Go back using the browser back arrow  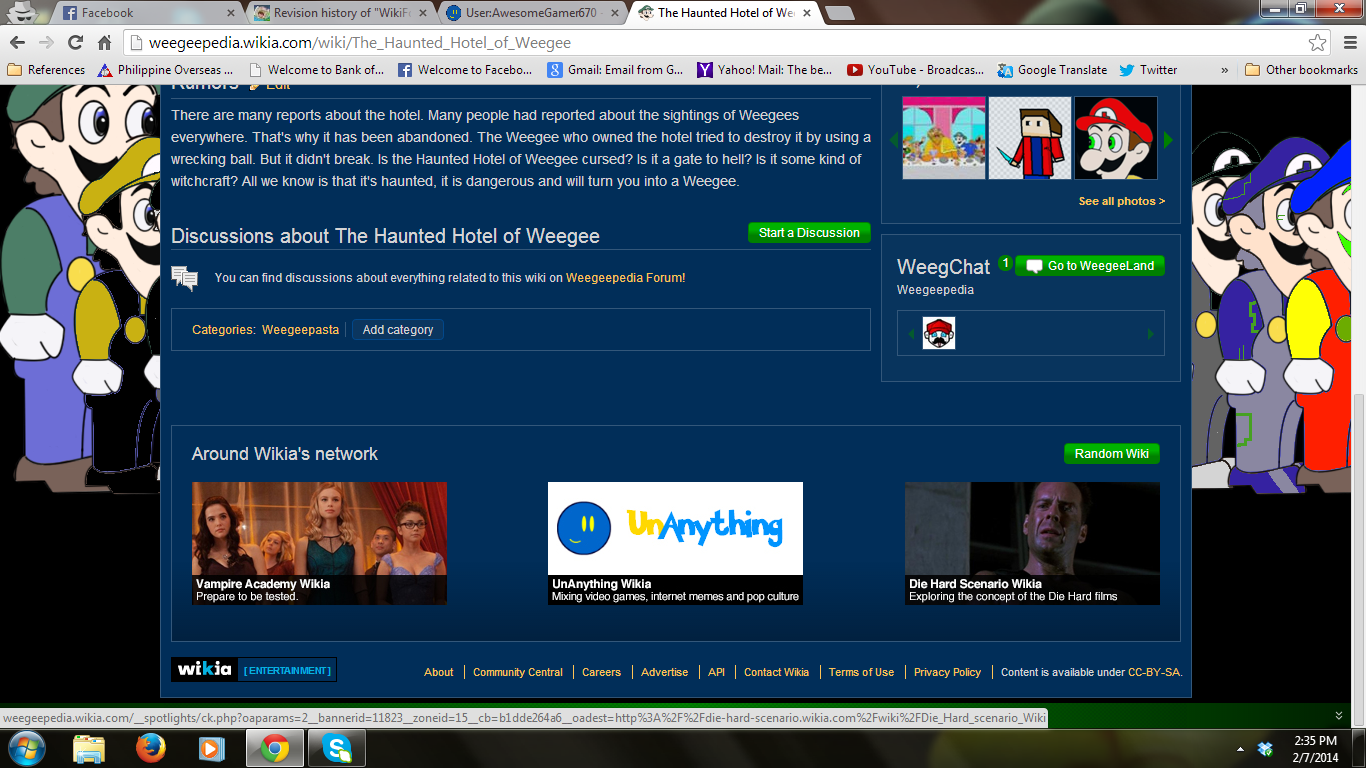tap(18, 43)
